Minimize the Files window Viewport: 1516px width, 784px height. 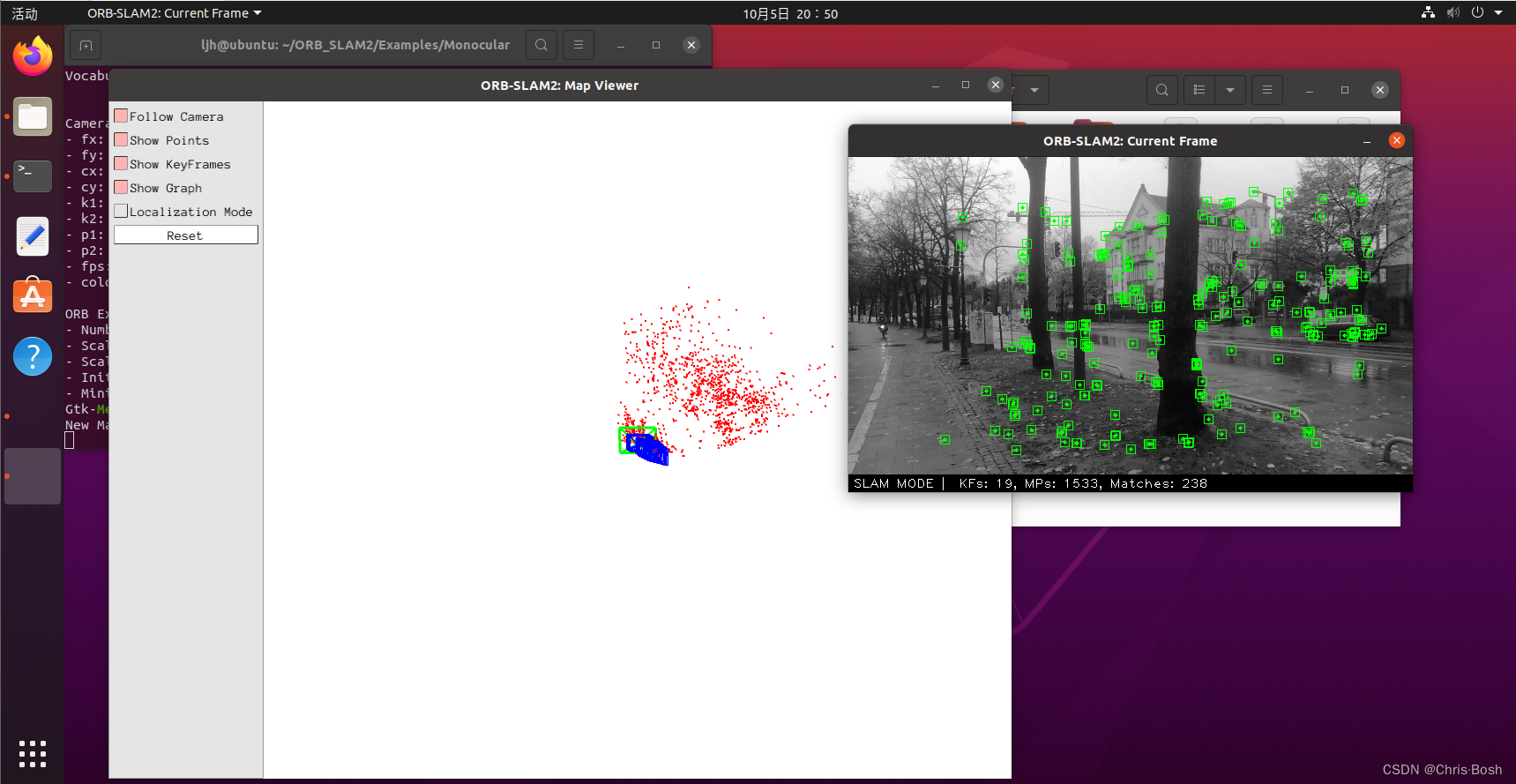point(1310,90)
